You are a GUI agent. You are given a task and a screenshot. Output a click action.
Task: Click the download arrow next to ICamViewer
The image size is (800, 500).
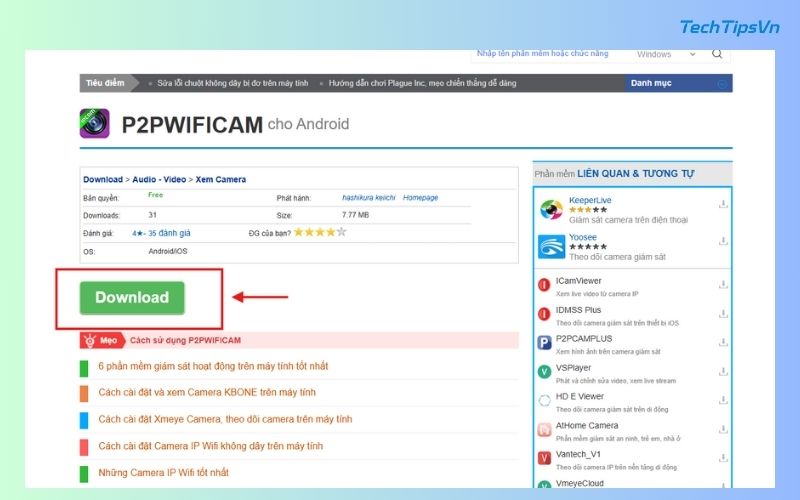click(x=723, y=285)
